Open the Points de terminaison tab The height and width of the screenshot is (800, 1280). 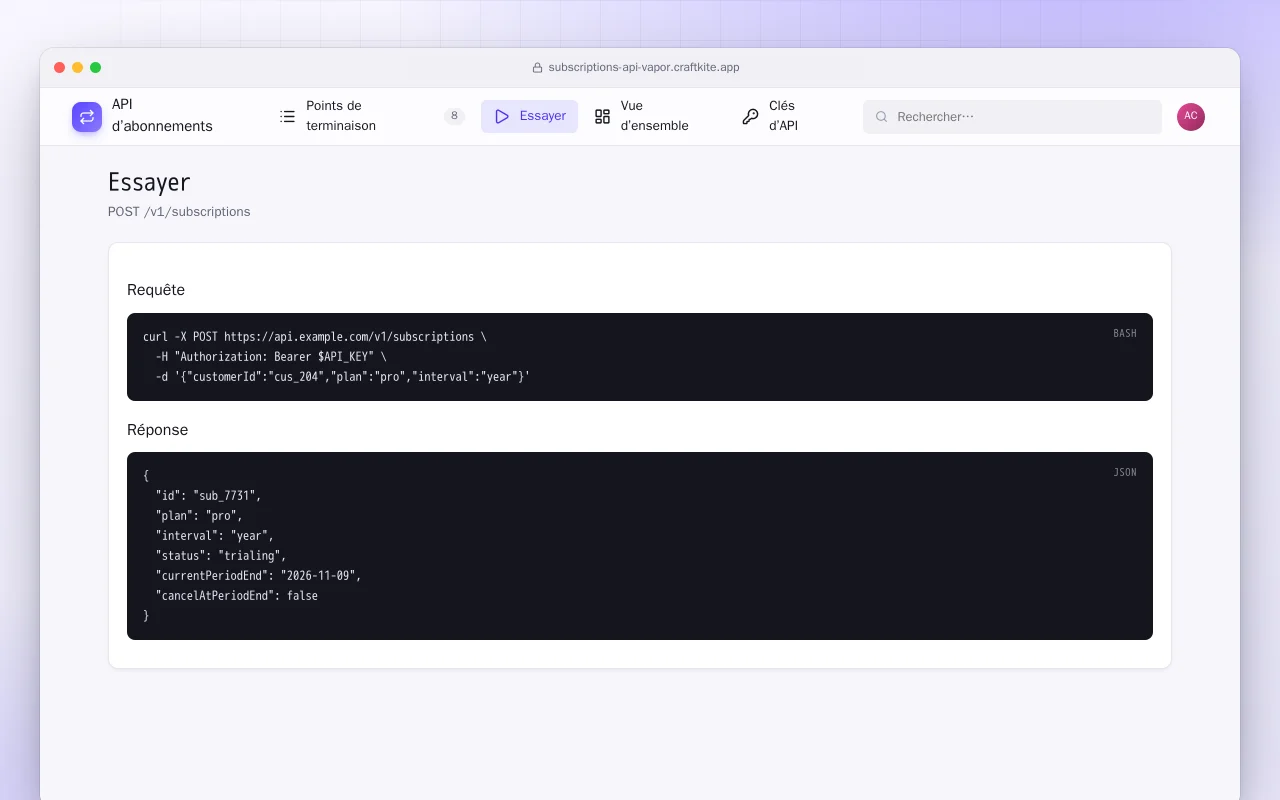click(x=372, y=116)
